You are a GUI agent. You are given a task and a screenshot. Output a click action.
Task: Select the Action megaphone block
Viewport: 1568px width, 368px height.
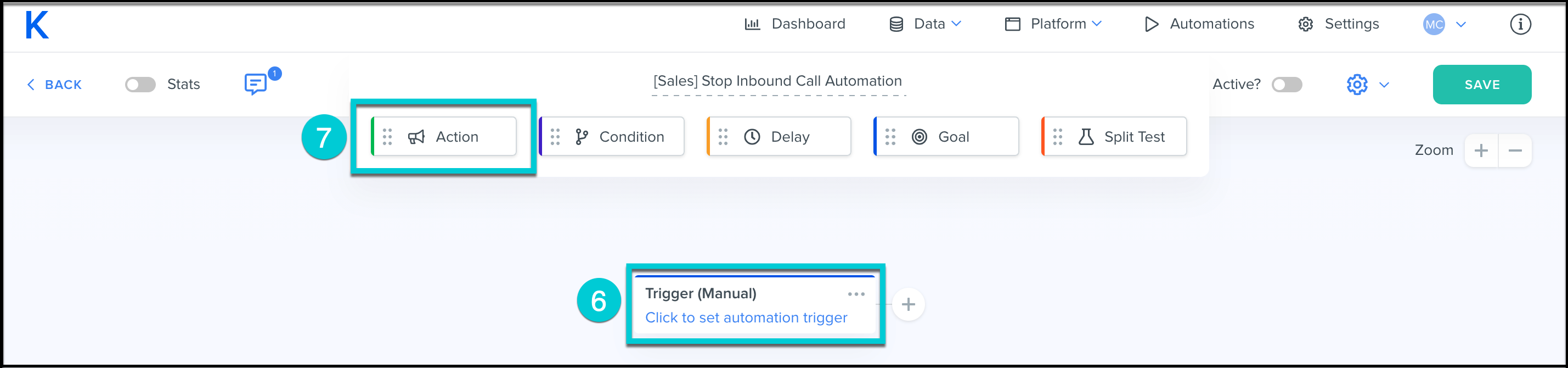pos(444,136)
